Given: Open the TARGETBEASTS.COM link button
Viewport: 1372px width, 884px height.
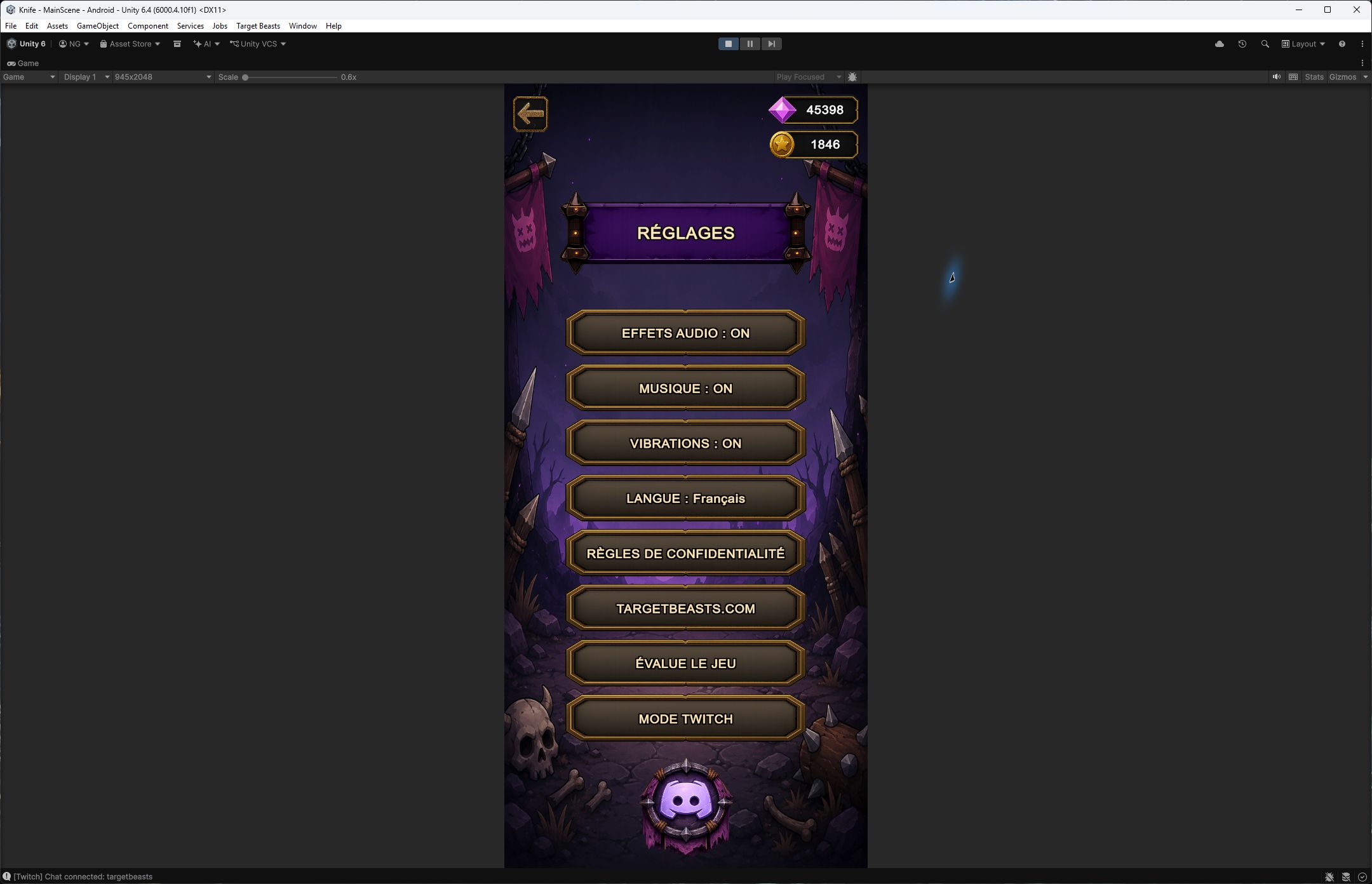Looking at the screenshot, I should (x=686, y=608).
